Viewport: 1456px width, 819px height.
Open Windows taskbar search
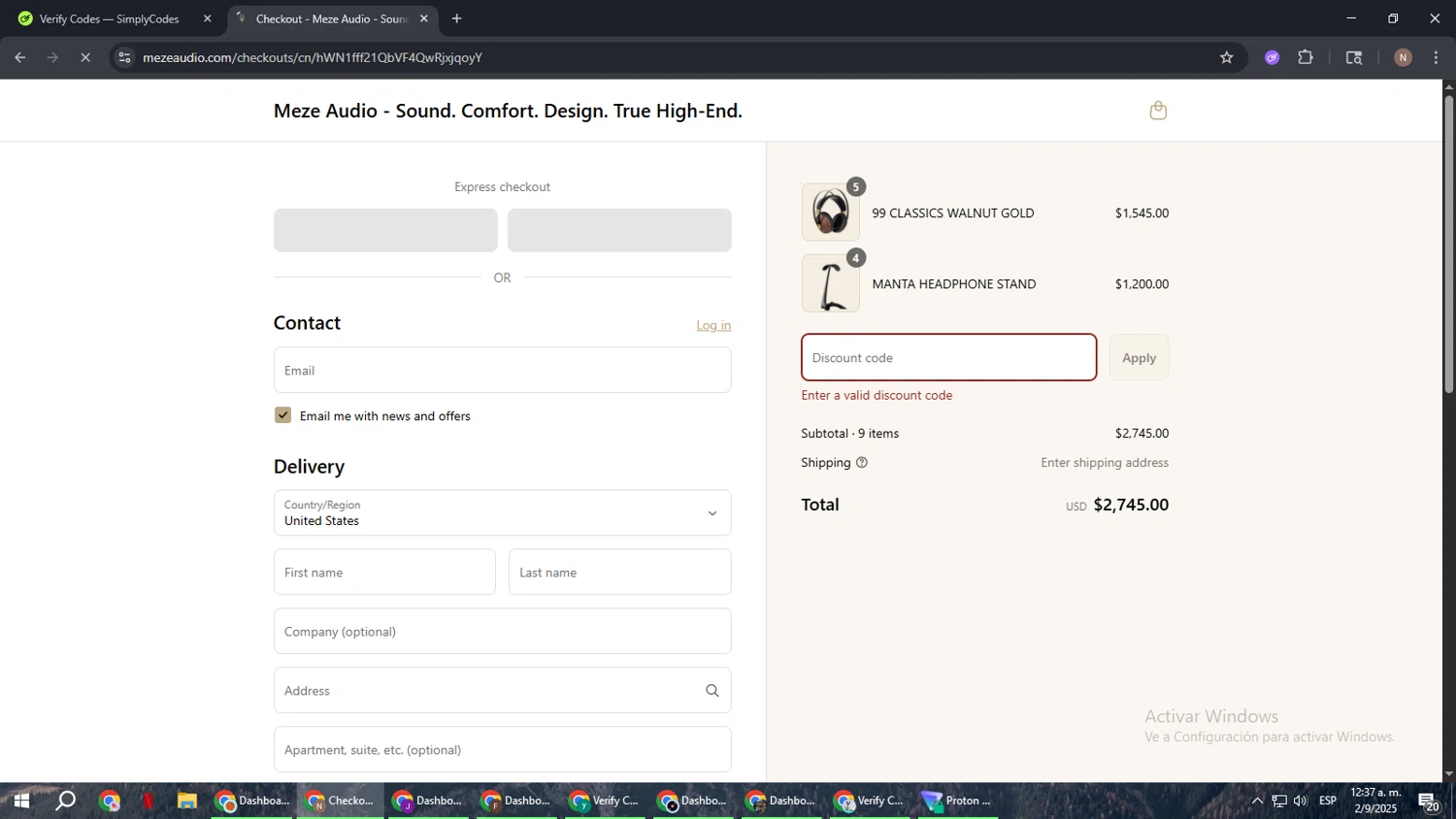pos(66,801)
